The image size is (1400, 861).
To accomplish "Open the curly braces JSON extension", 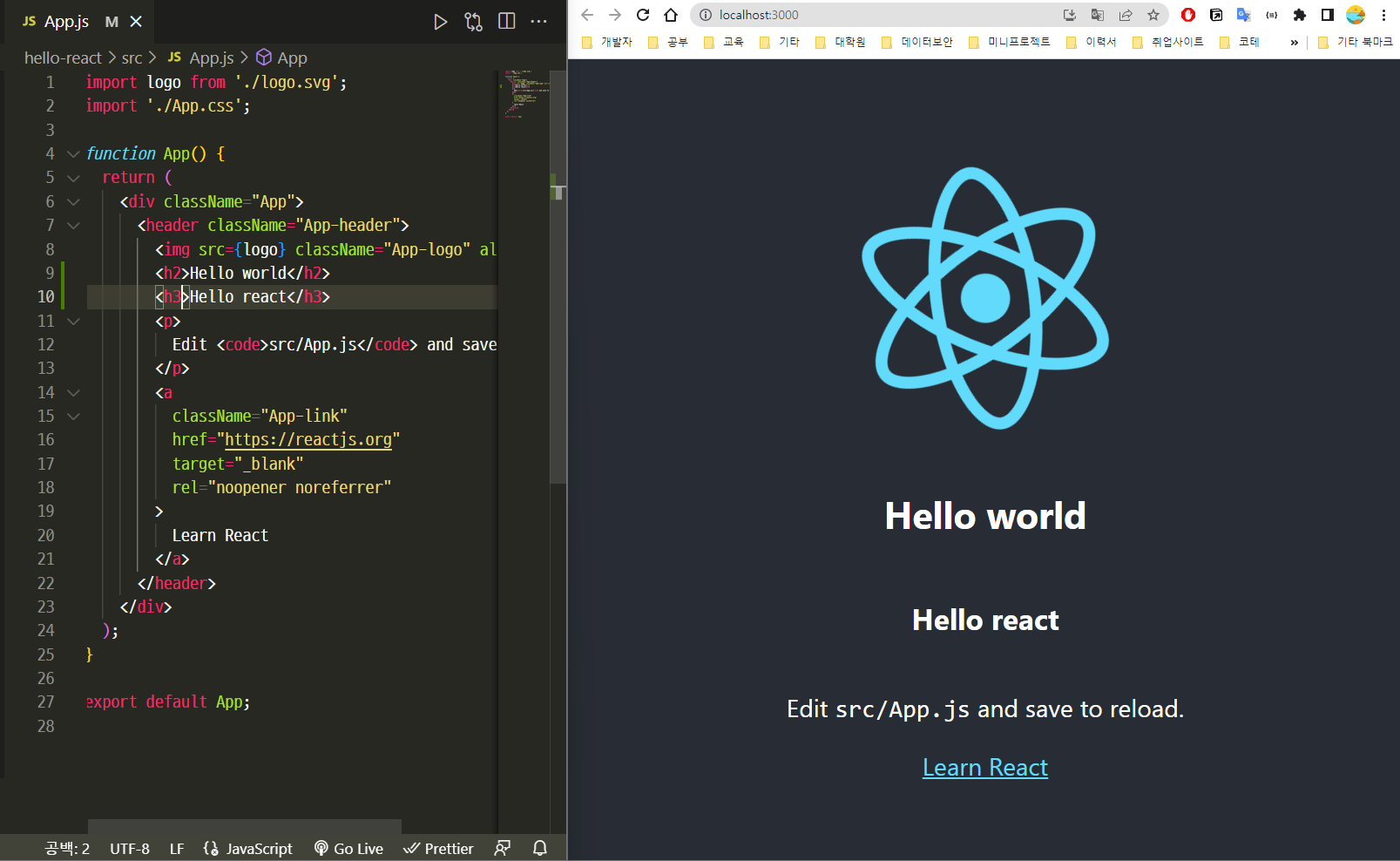I will 1272,15.
